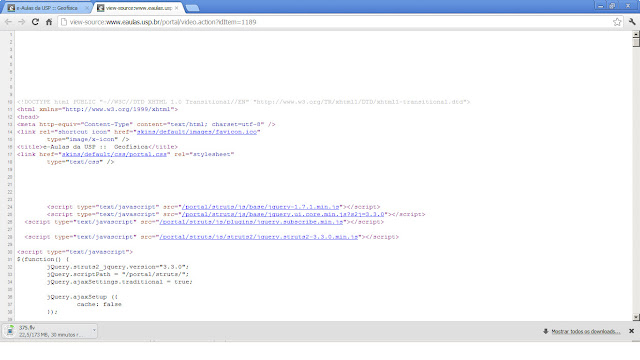Screen dimensions: 640x360
Task: Open the home page icon
Action: coord(49,22)
